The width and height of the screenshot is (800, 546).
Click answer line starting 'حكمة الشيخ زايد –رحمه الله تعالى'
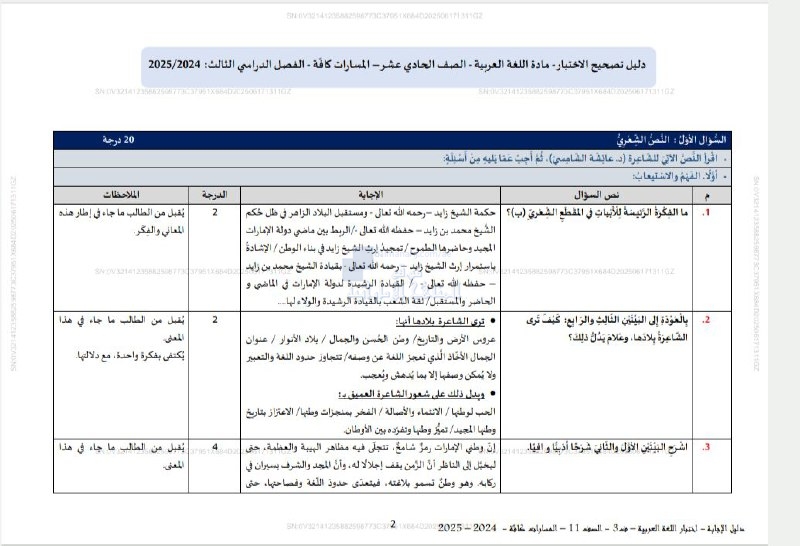click(x=370, y=213)
